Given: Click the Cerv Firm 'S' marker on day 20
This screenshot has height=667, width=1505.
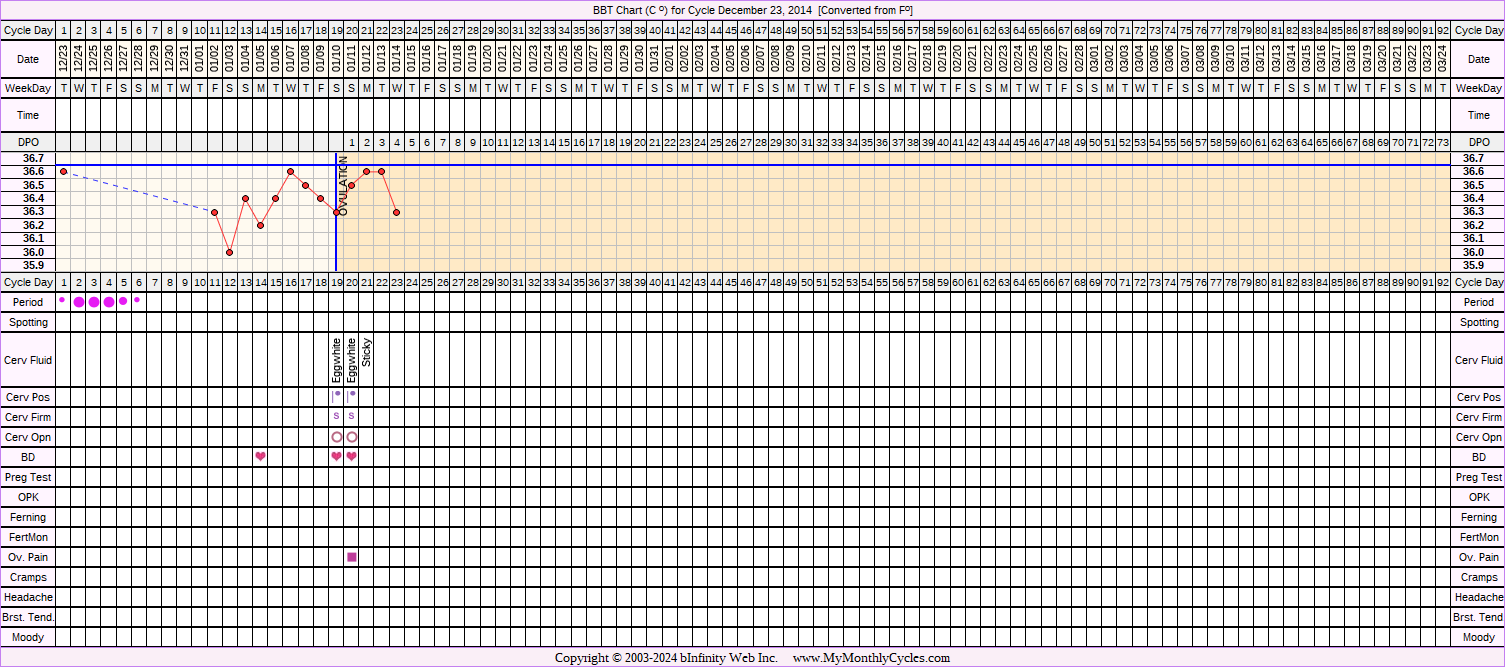Looking at the screenshot, I should point(351,416).
